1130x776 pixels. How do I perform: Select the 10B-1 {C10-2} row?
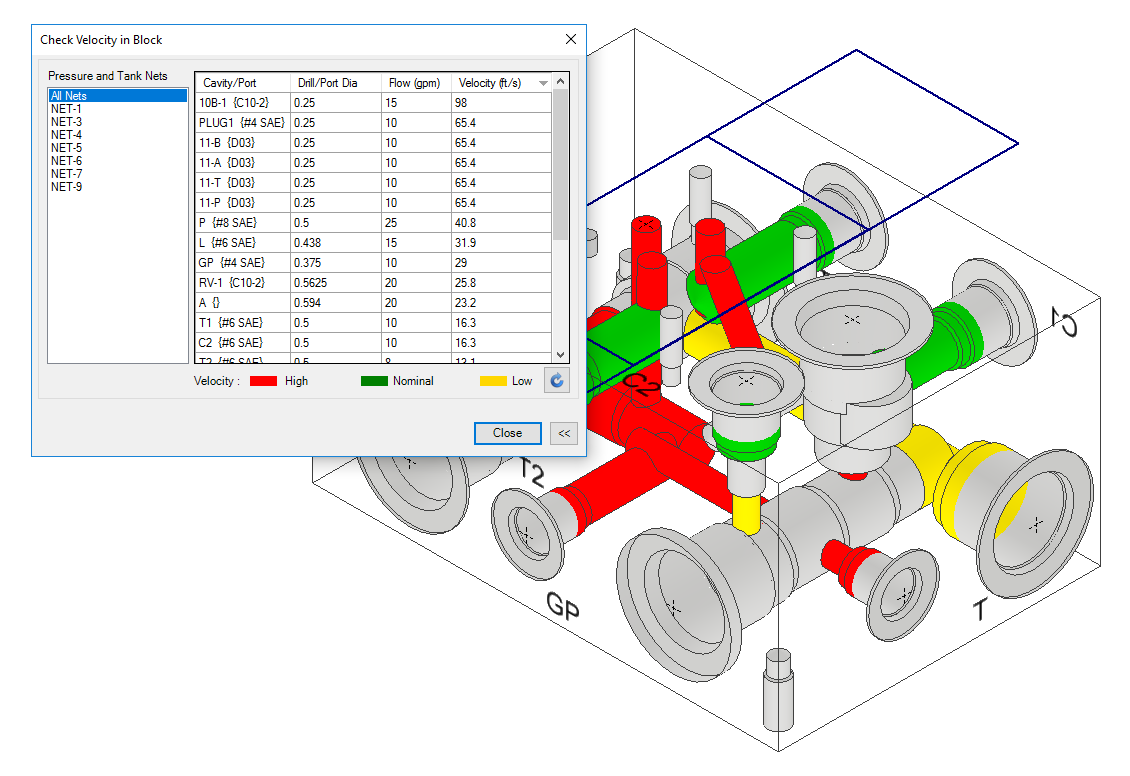pos(374,103)
